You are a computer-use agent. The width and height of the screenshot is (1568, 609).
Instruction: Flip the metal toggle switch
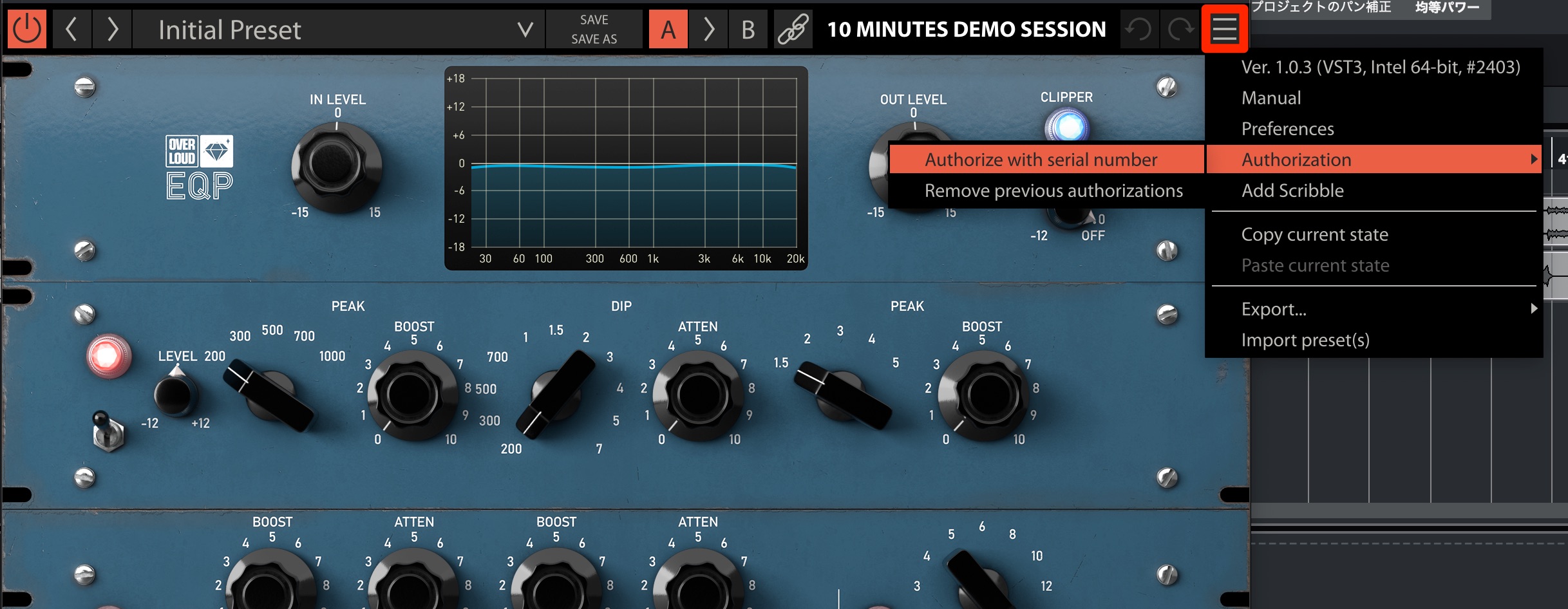(107, 431)
